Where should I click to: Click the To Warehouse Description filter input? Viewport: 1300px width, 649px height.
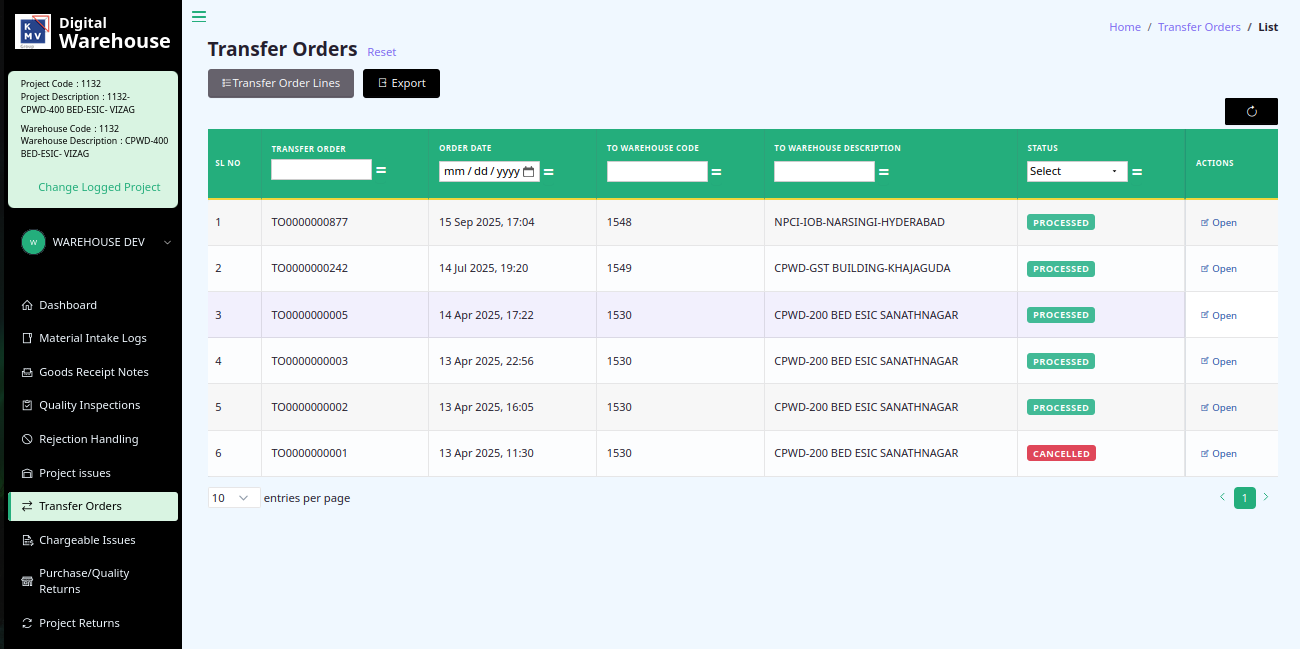pyautogui.click(x=824, y=171)
